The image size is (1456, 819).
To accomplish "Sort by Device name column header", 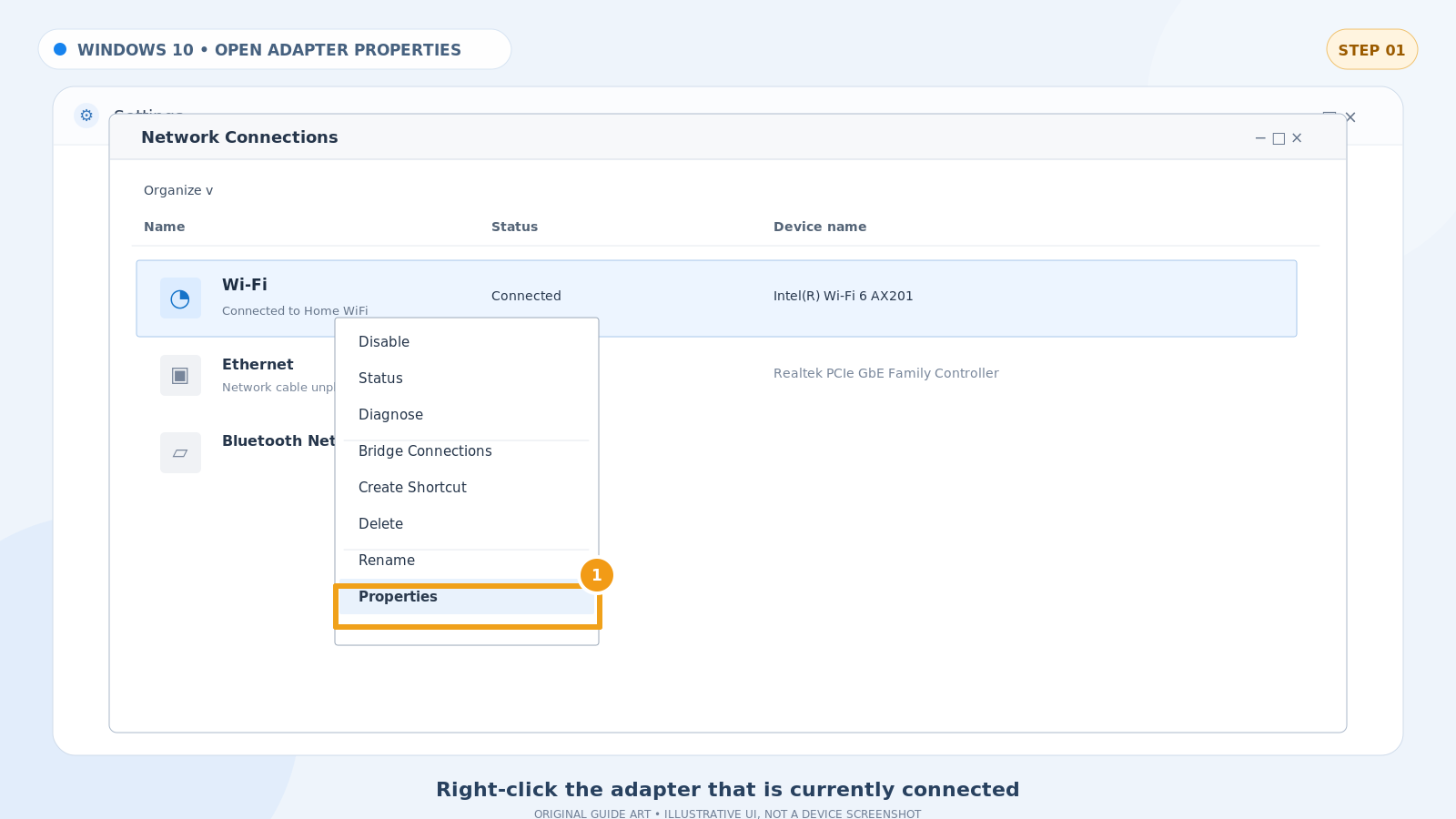I will point(820,227).
